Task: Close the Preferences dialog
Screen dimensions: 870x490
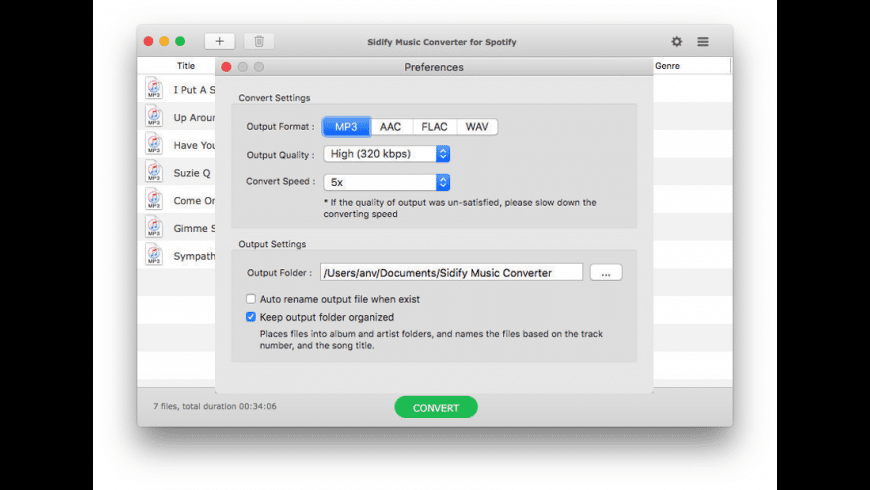Action: [226, 67]
